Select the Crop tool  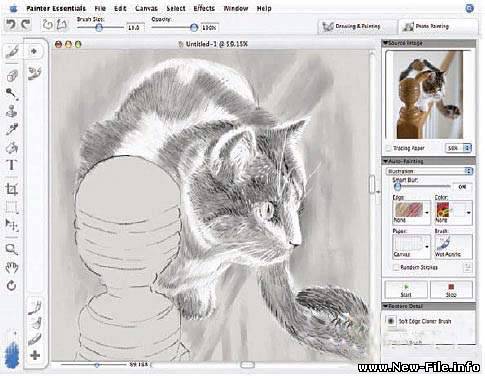12,189
